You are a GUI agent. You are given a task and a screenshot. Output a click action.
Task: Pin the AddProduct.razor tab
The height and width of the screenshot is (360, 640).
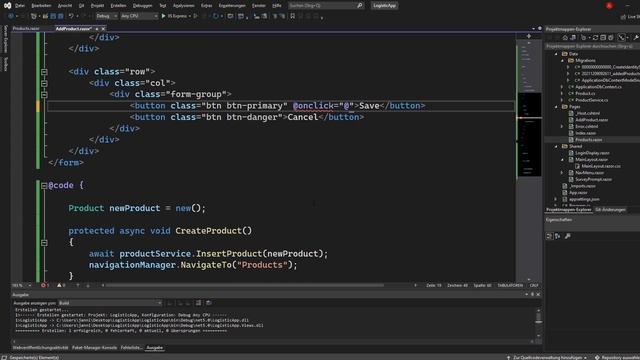[97, 29]
